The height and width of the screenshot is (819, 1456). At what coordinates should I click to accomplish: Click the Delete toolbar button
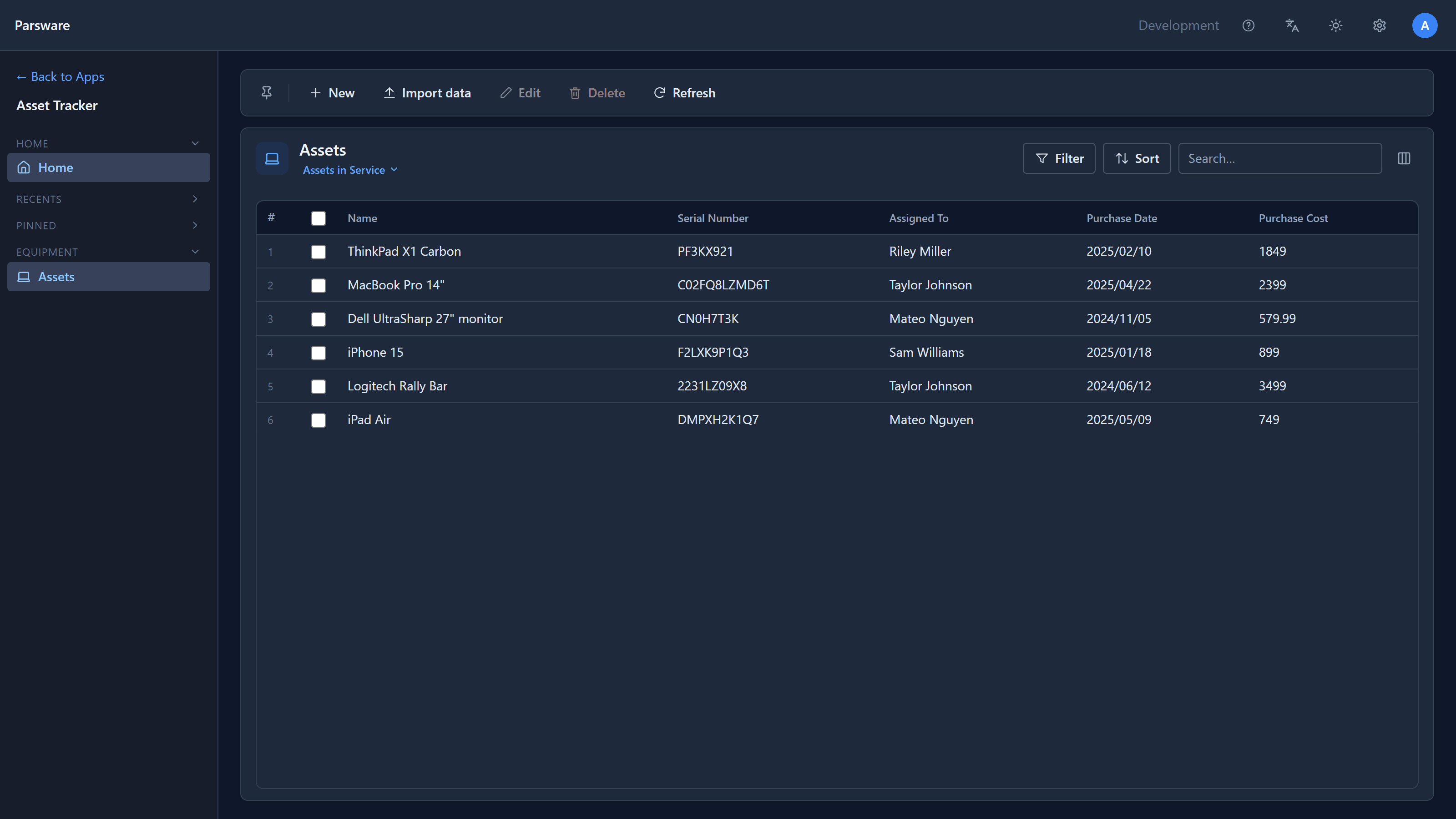(597, 93)
